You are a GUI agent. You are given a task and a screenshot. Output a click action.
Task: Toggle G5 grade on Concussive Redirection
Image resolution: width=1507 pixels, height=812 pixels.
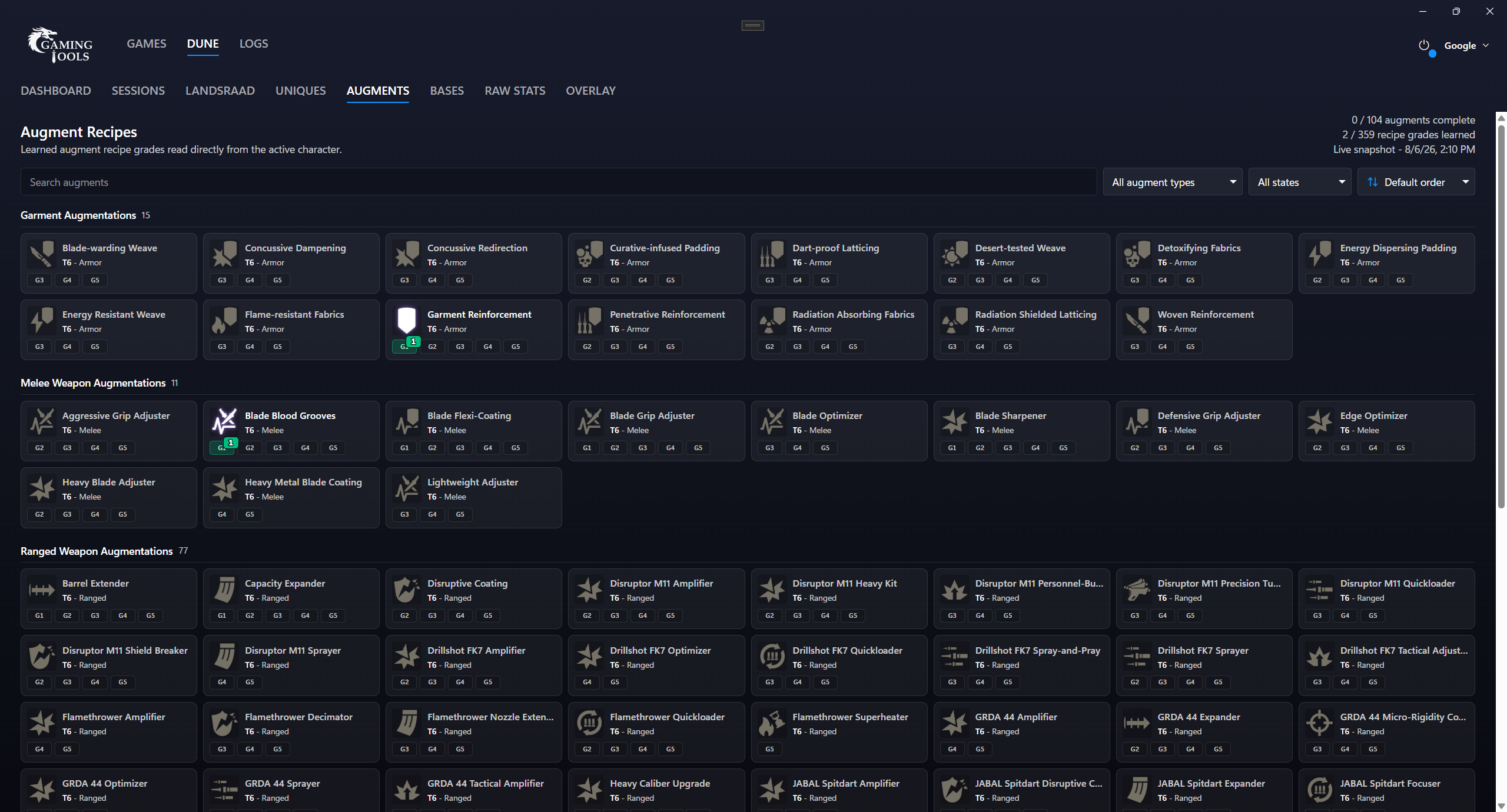460,280
